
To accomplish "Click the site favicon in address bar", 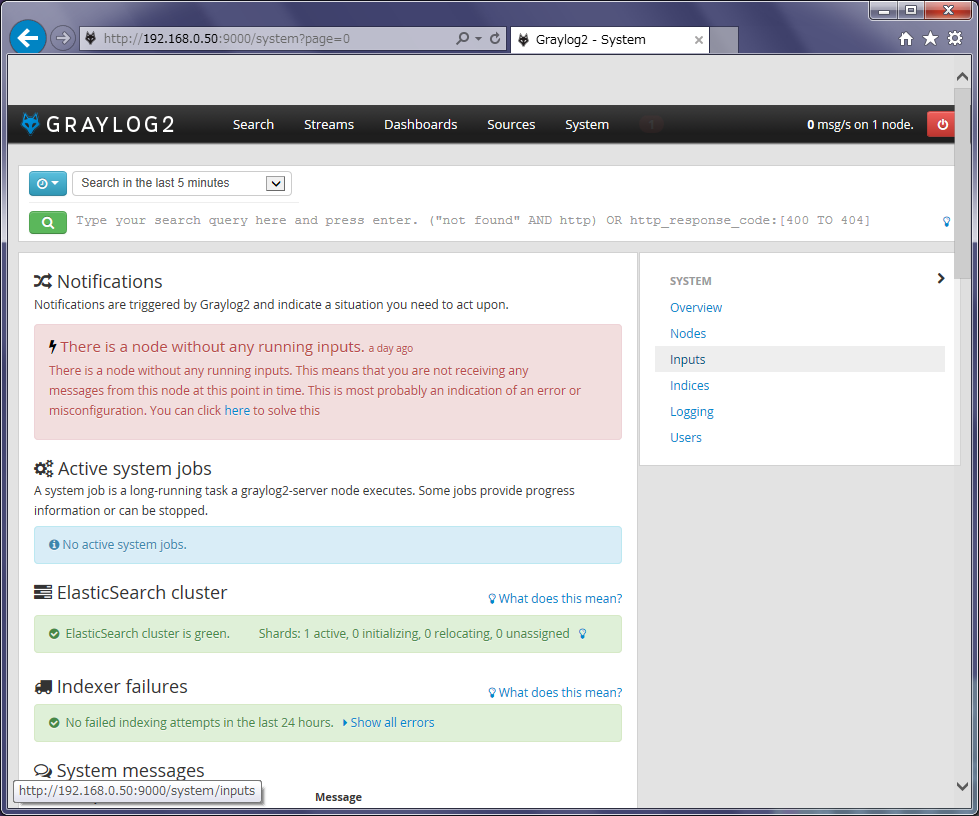I will (x=91, y=39).
